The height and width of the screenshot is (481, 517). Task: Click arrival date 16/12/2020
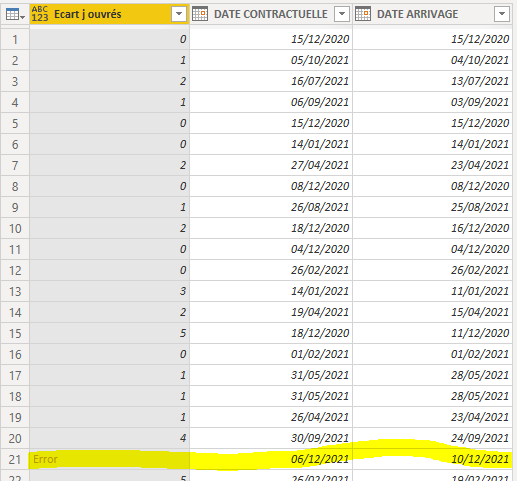coord(432,228)
